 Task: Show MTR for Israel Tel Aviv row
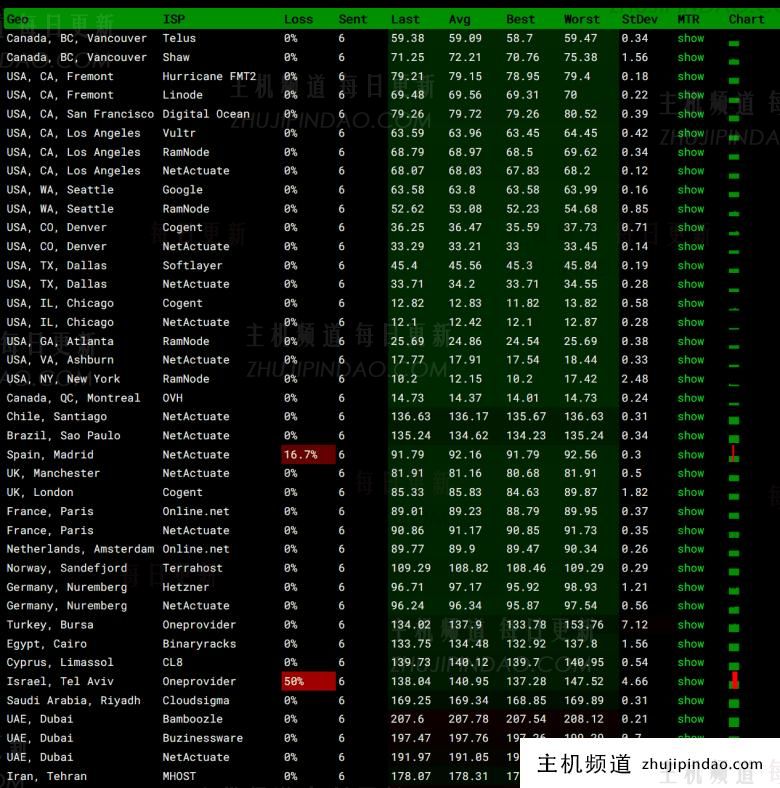click(691, 682)
